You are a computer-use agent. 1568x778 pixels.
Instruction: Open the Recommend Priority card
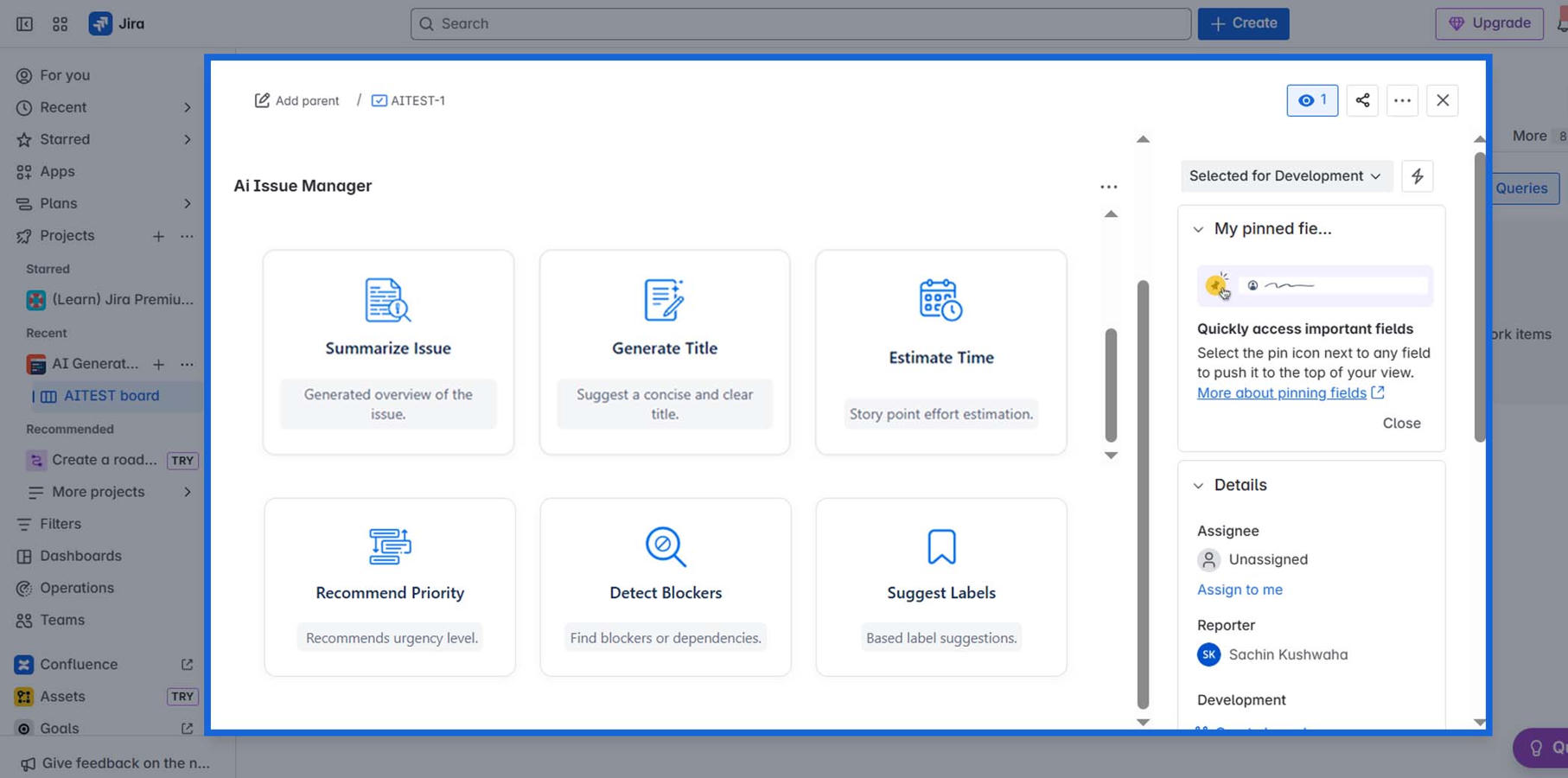click(x=390, y=587)
